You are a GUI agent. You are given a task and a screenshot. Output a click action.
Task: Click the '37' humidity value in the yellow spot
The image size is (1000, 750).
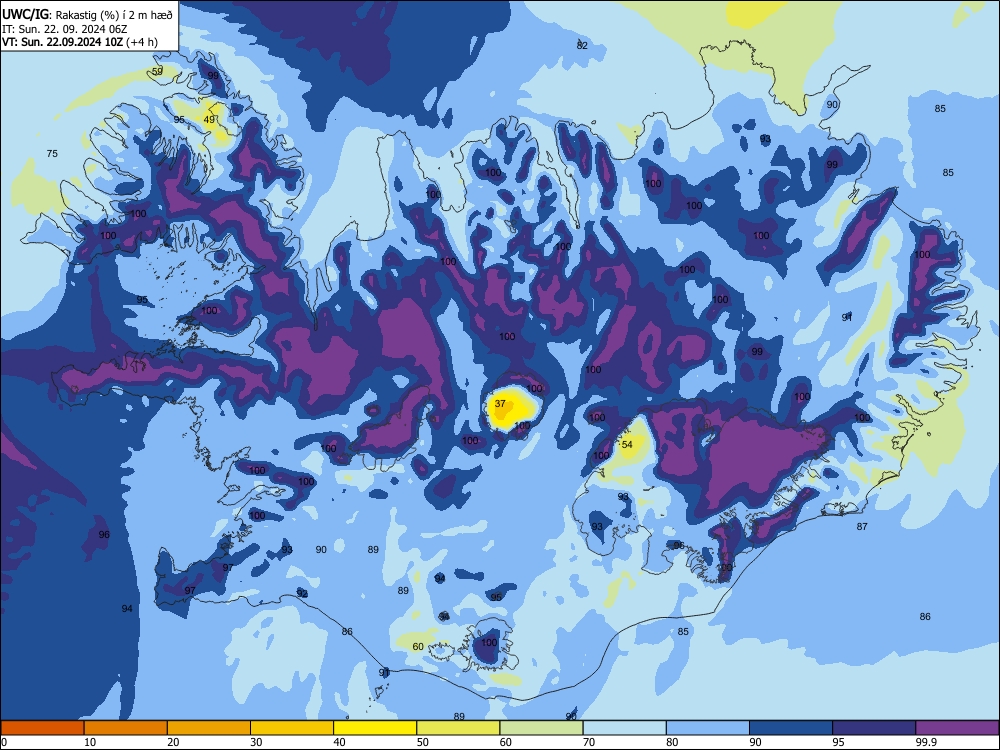point(500,404)
